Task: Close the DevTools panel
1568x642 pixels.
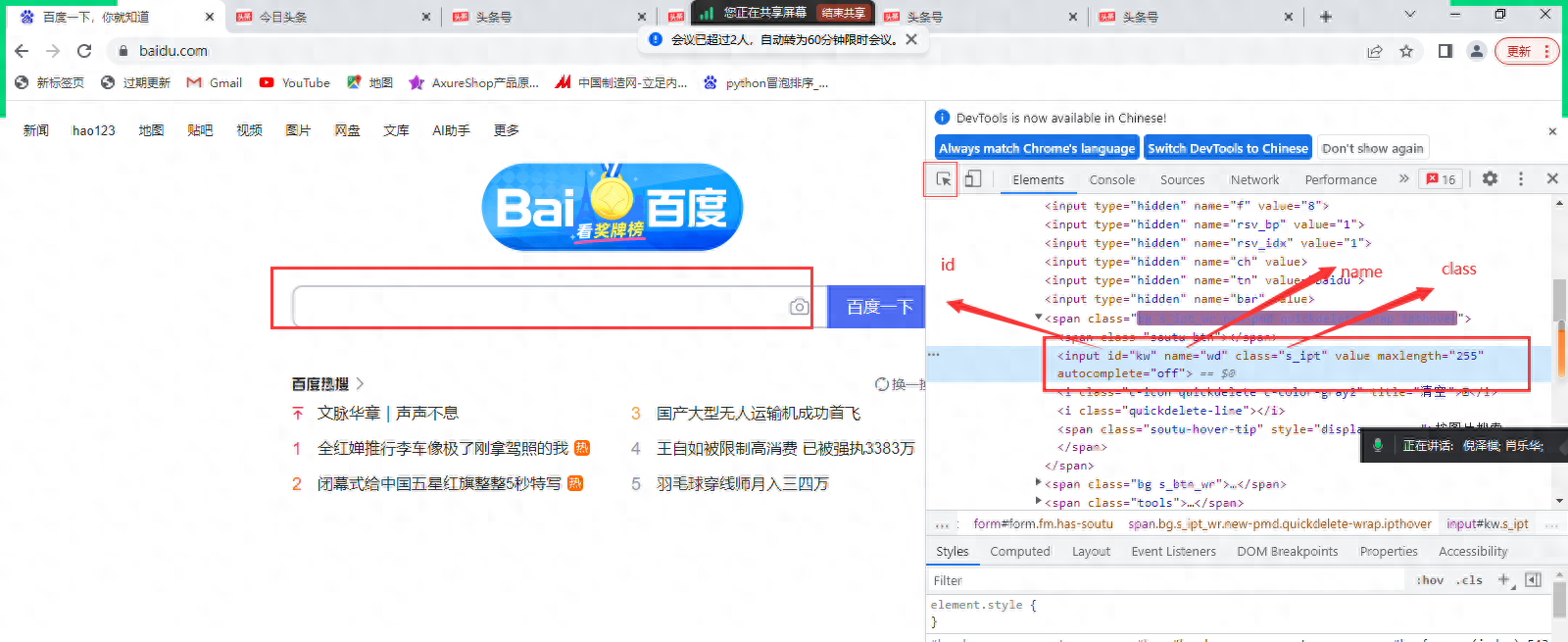Action: (x=1552, y=178)
